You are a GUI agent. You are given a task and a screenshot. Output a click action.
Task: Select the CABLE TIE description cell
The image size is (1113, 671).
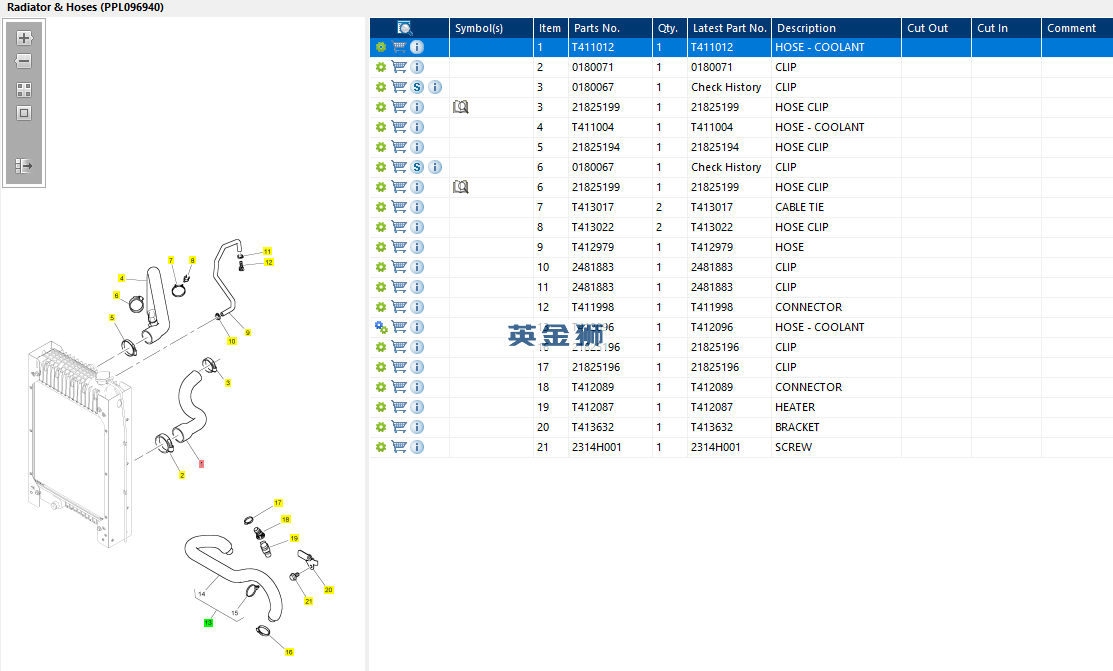[x=799, y=207]
